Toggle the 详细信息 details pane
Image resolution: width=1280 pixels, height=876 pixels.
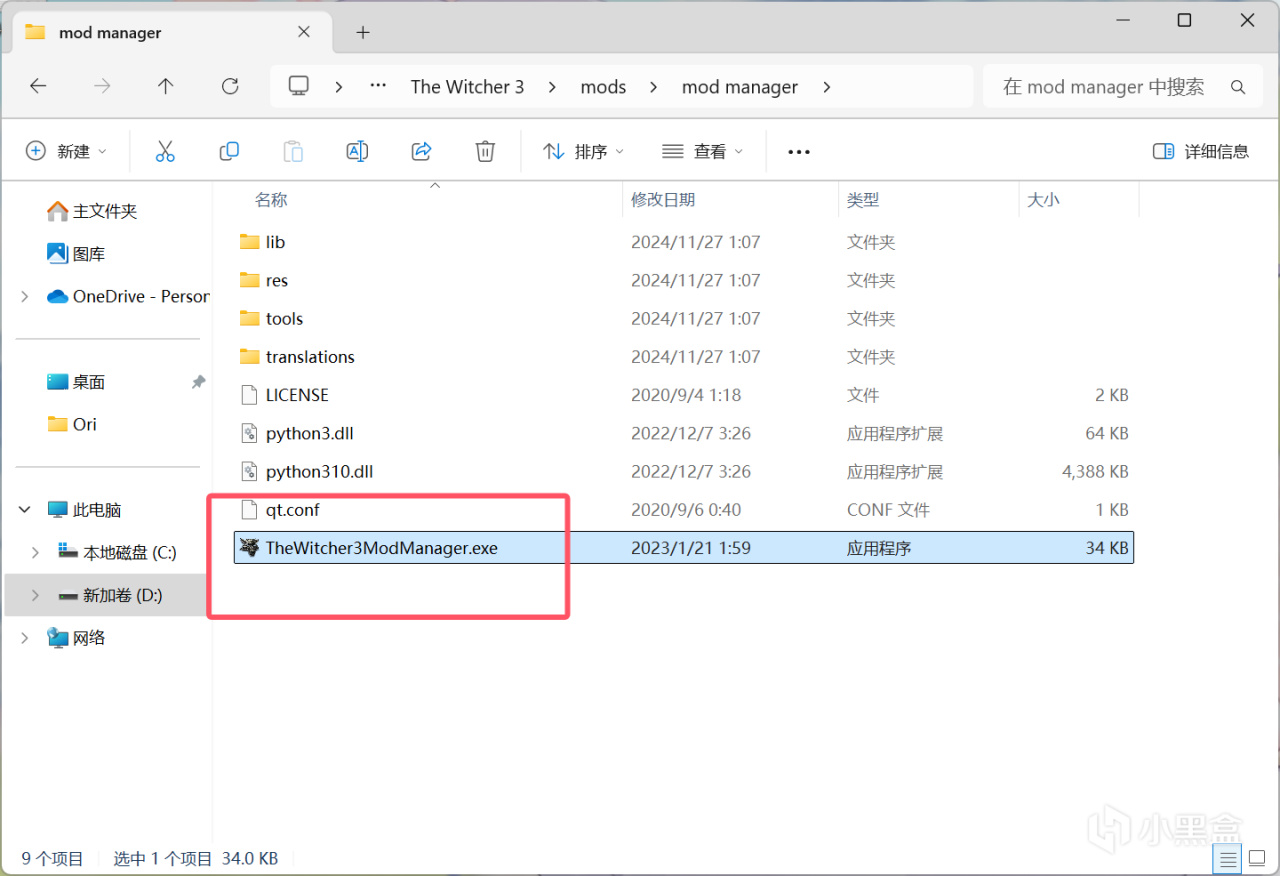(x=1200, y=151)
